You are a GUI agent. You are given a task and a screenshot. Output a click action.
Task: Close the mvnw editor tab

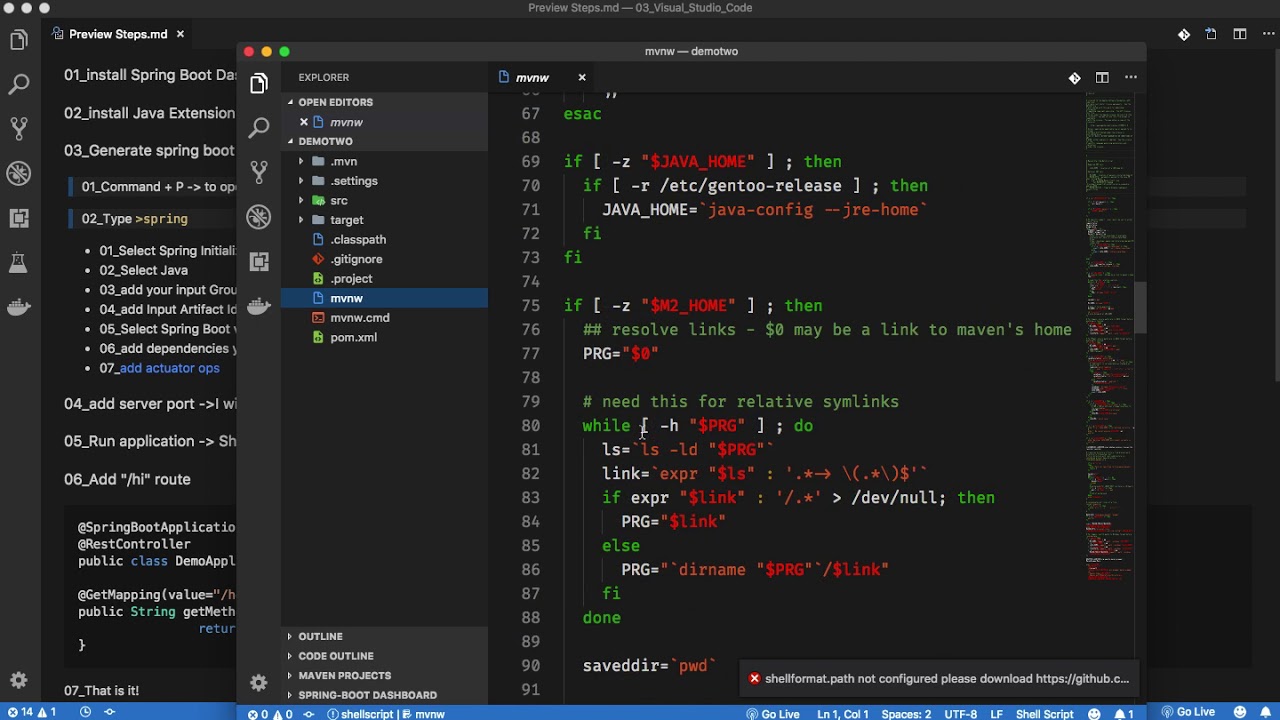[581, 78]
